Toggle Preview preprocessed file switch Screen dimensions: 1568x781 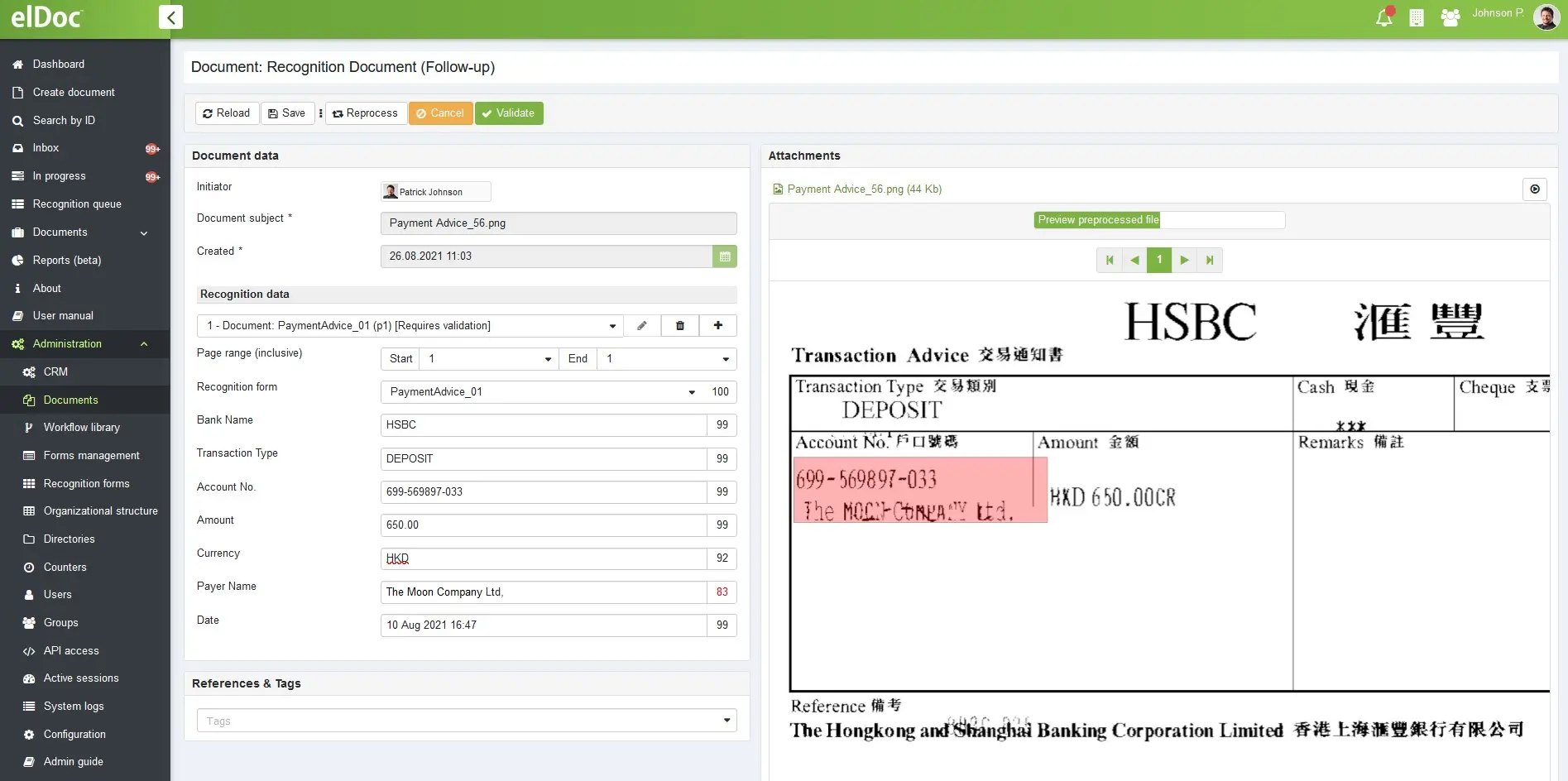tap(1158, 220)
